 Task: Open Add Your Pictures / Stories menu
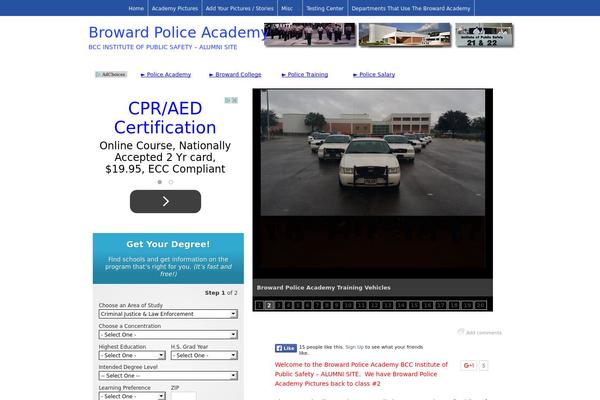click(240, 8)
